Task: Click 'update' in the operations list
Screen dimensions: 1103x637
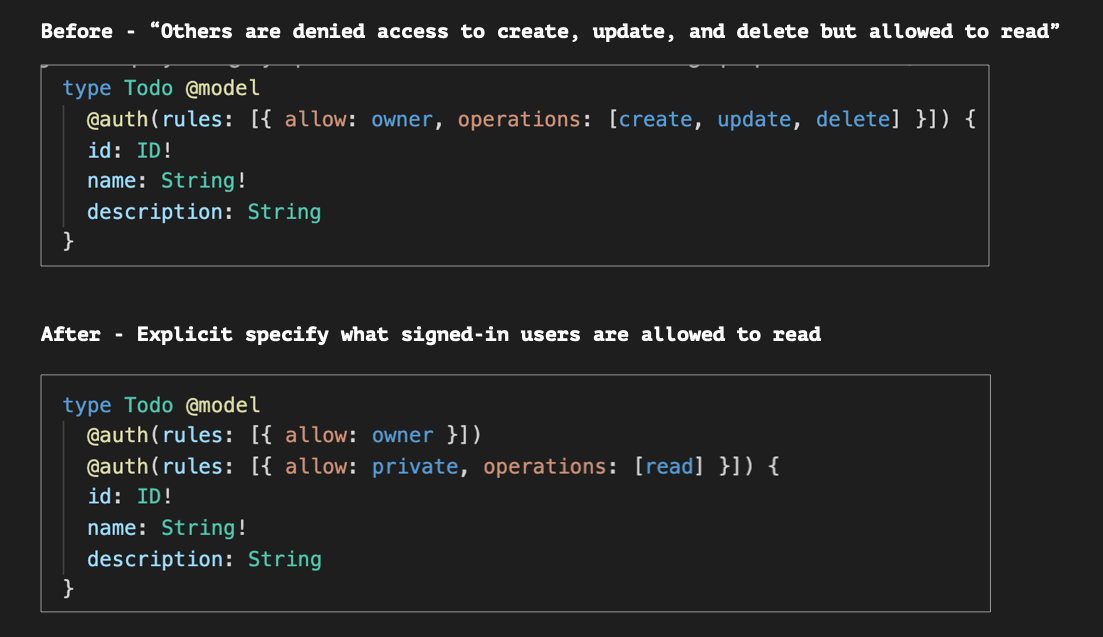Action: tap(754, 119)
